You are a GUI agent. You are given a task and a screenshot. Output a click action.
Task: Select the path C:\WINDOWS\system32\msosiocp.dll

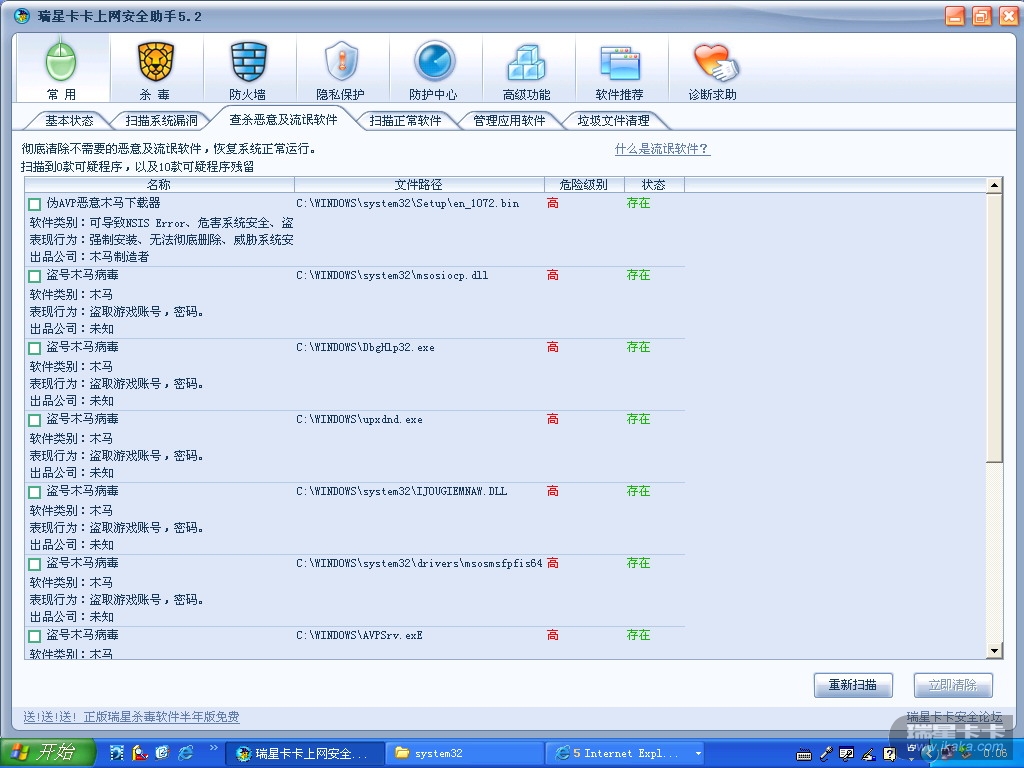392,276
